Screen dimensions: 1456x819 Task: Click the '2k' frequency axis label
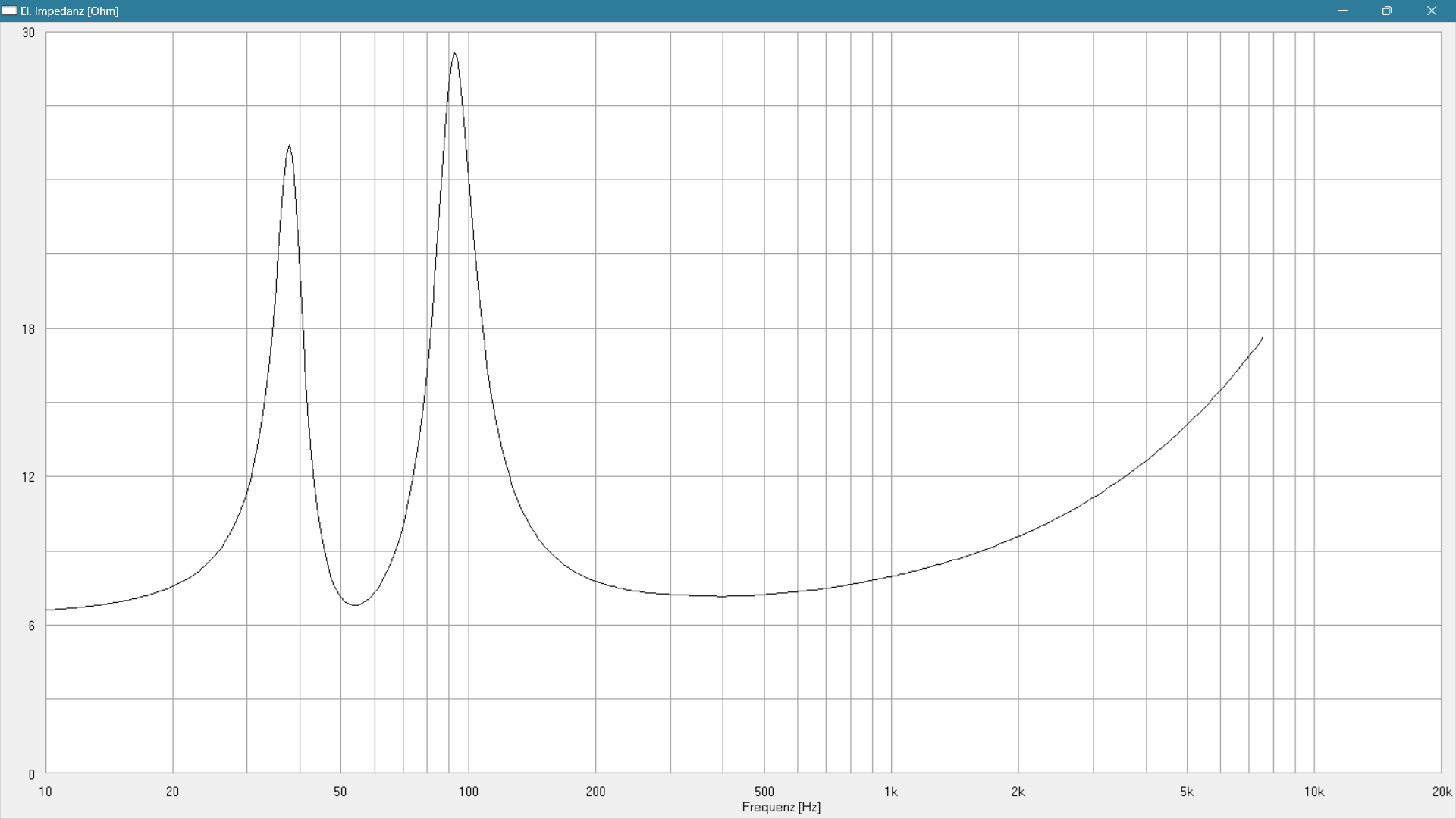coord(1018,792)
